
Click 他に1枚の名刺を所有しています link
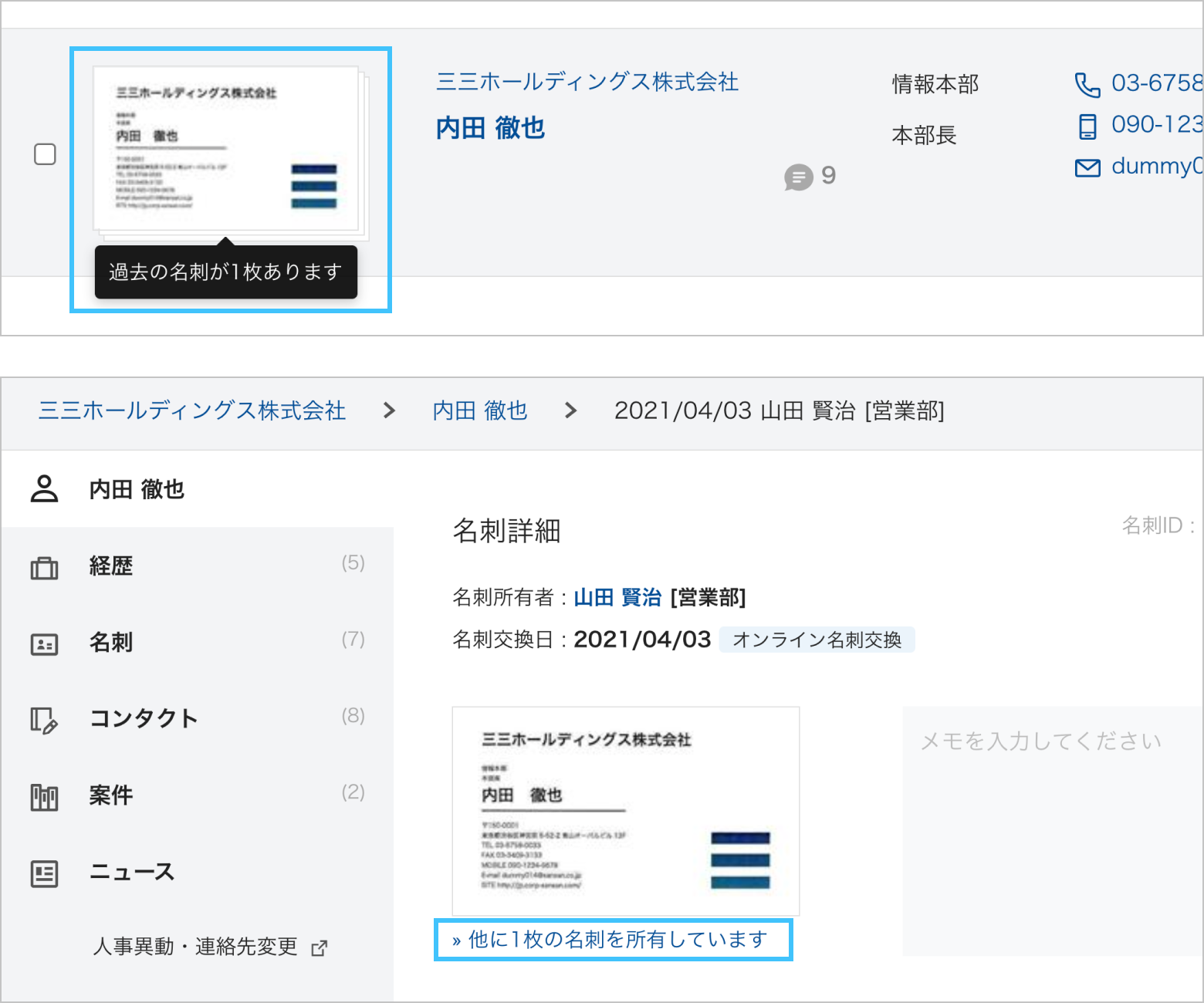click(610, 940)
